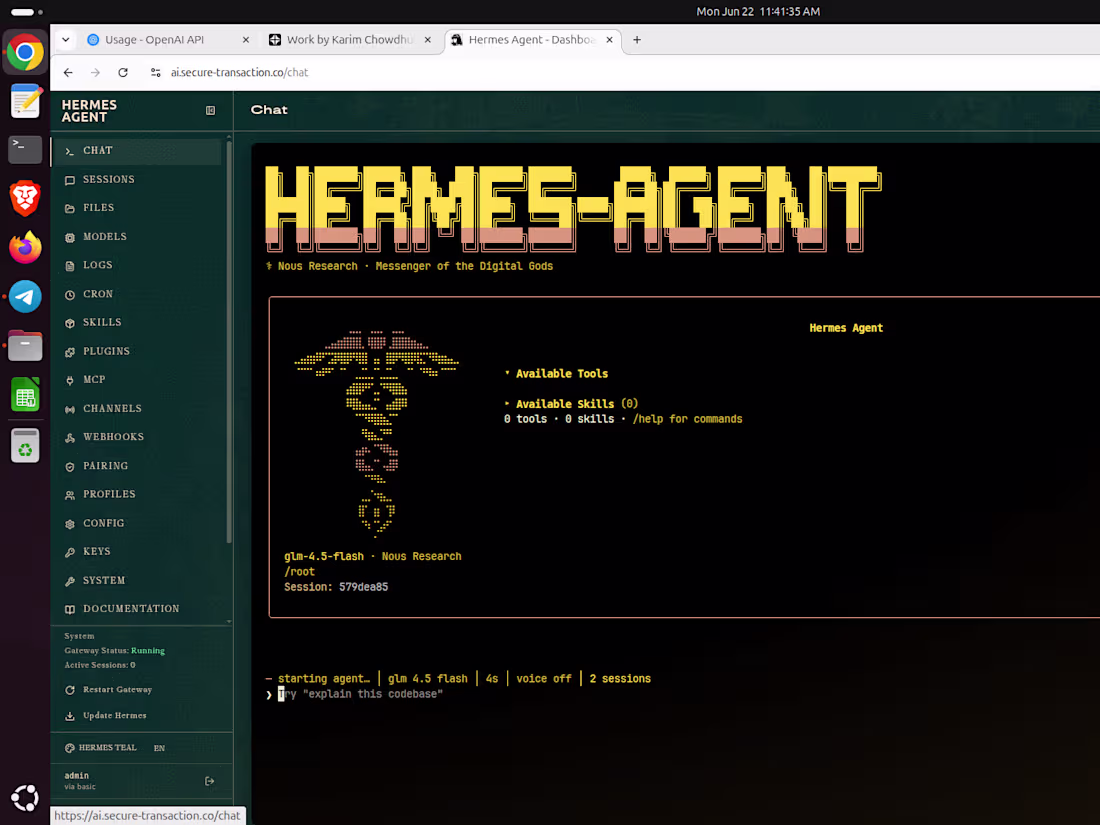
Task: Expand the Available Tools section
Action: tap(556, 374)
